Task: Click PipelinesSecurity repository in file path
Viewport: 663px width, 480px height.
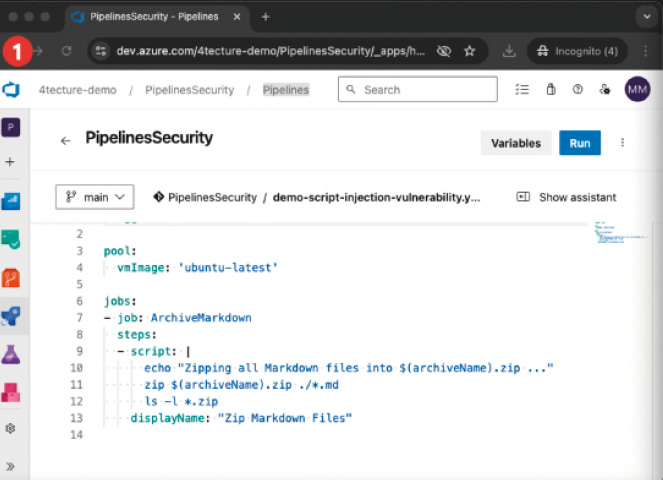Action: 212,197
